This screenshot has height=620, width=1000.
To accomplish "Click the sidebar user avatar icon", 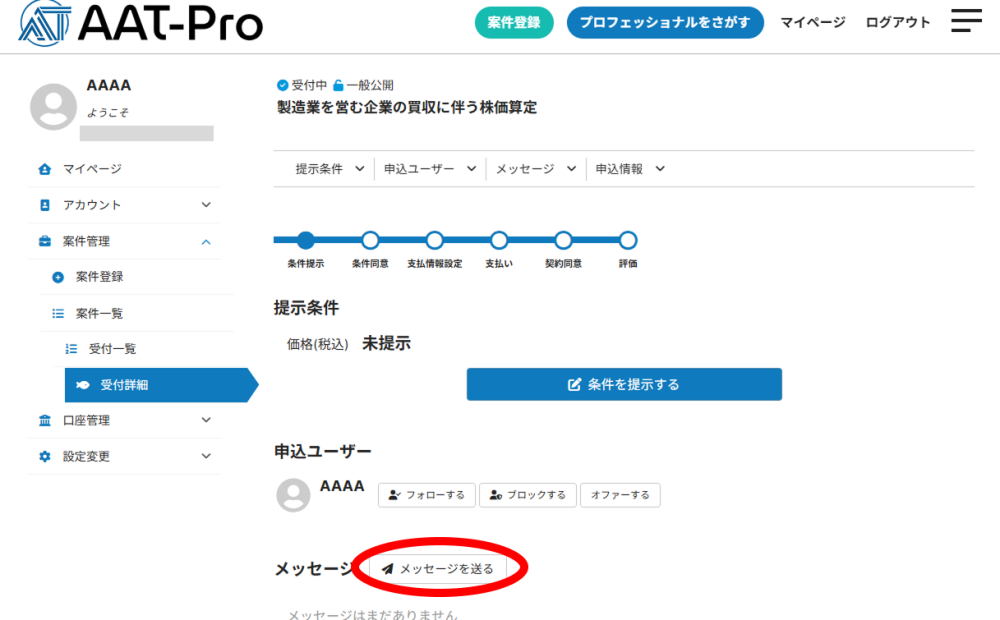I will click(54, 107).
